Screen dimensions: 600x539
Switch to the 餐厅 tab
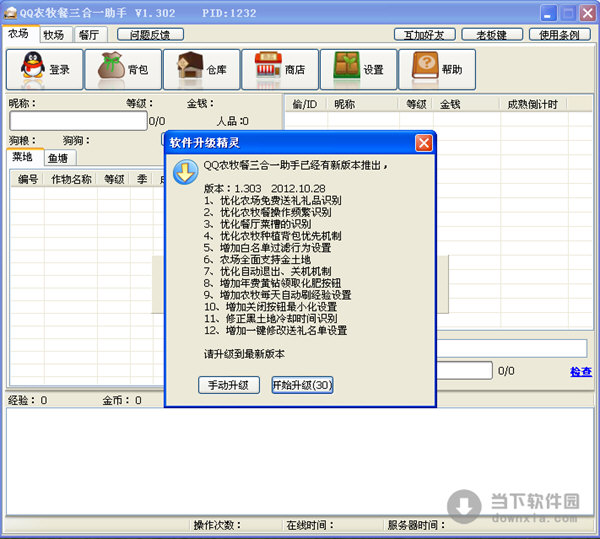(x=89, y=35)
